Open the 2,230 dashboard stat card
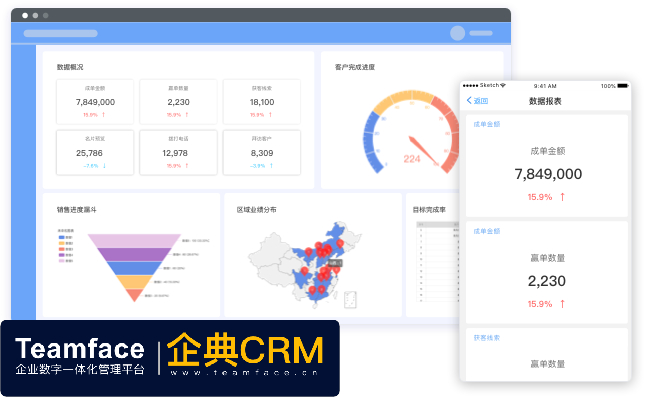Viewport: 645px width, 397px height. coord(179,102)
